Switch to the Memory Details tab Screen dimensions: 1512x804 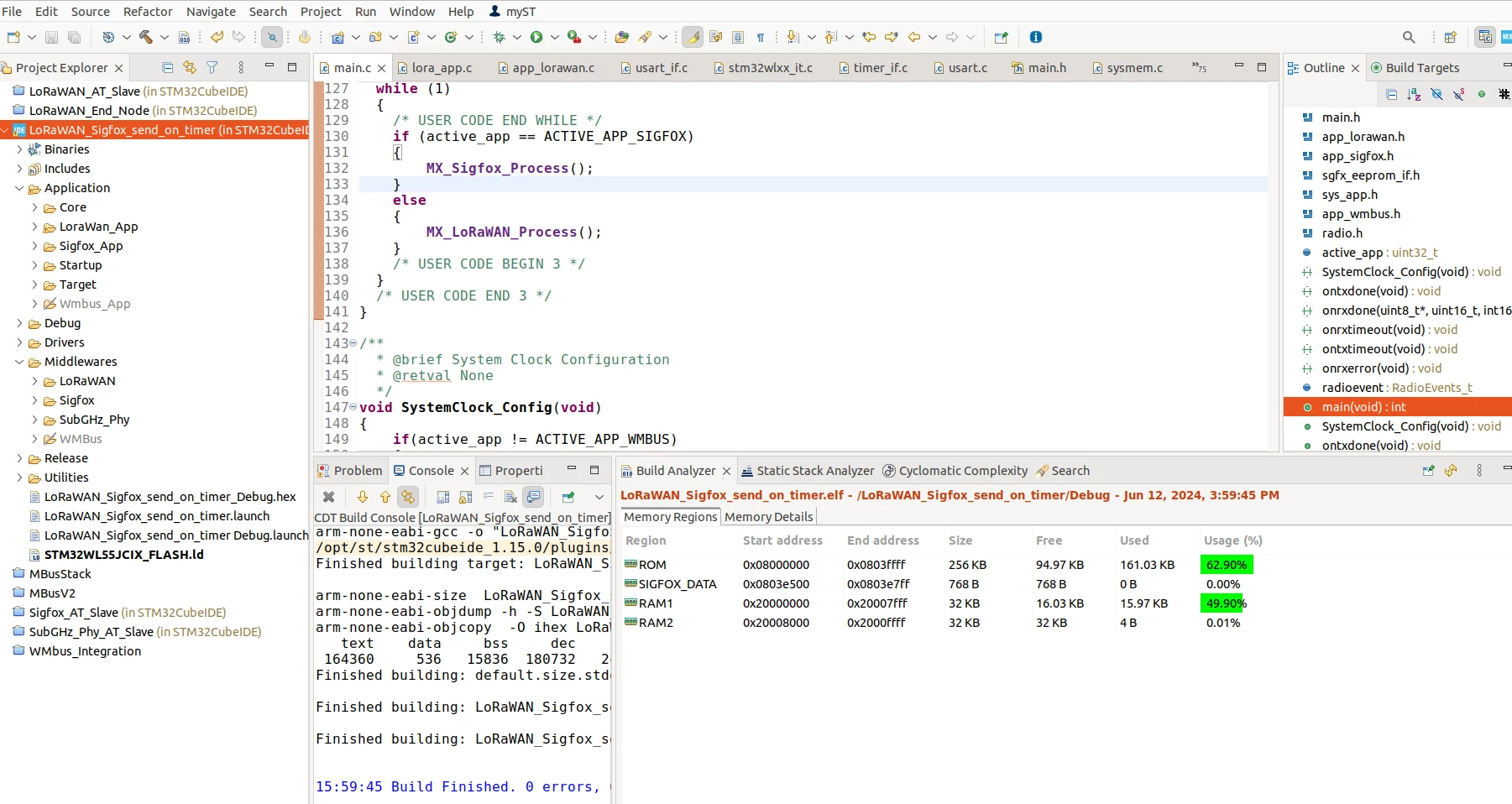768,517
